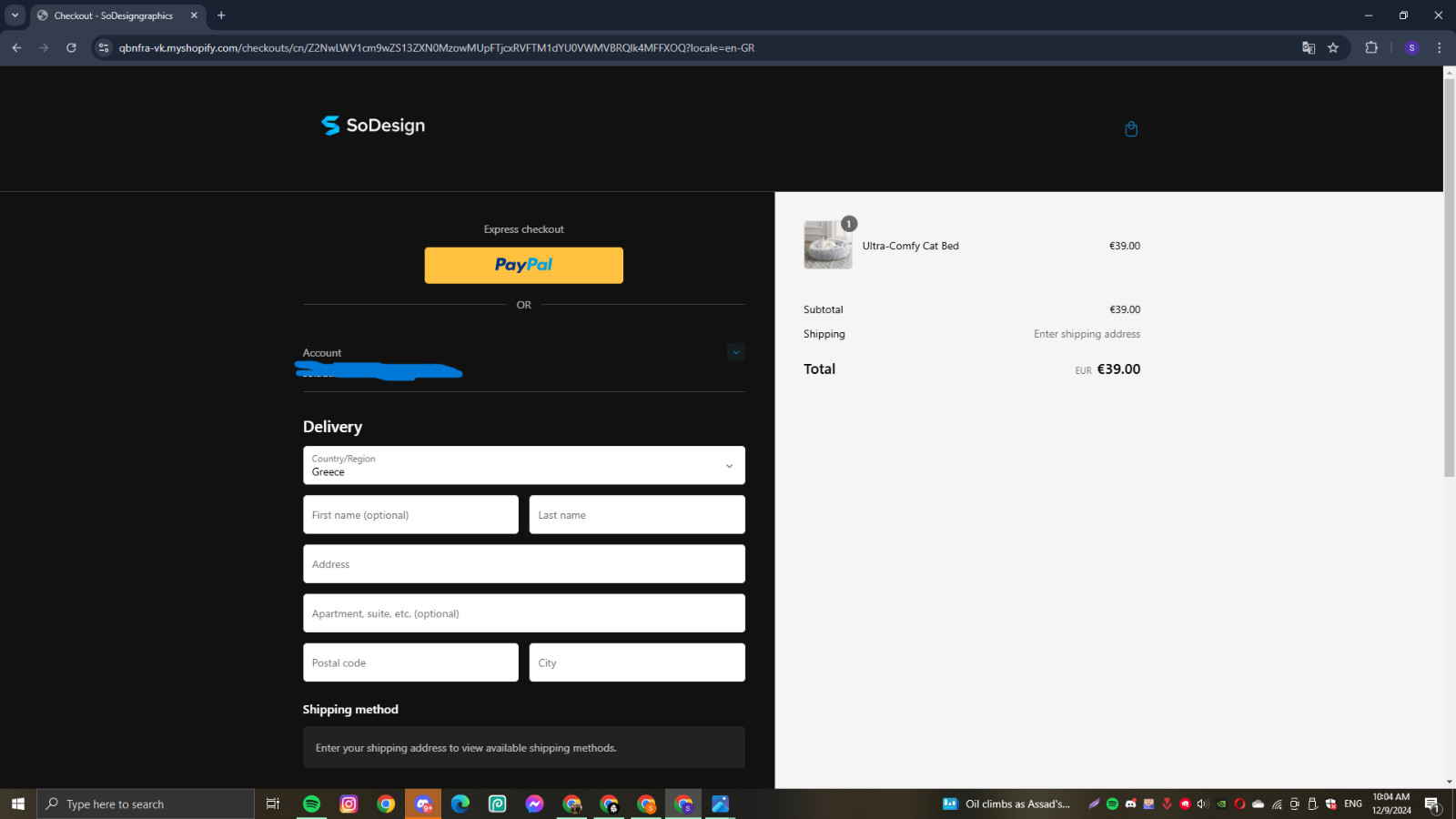This screenshot has width=1456, height=819.
Task: Go back with browser back arrow
Action: (x=16, y=48)
